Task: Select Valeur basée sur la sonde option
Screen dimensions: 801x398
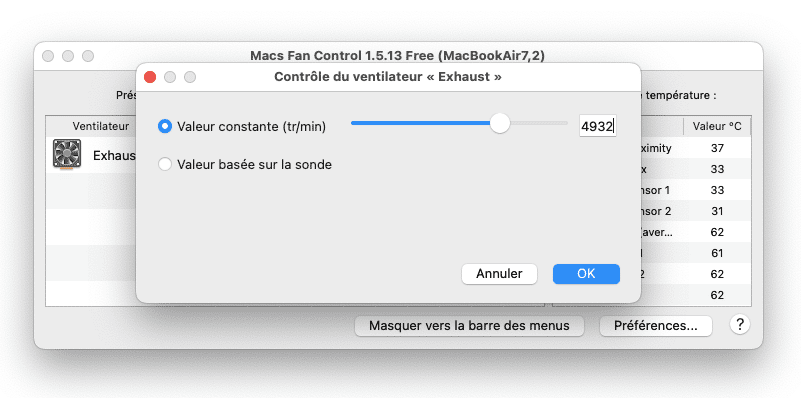Action: click(x=165, y=165)
